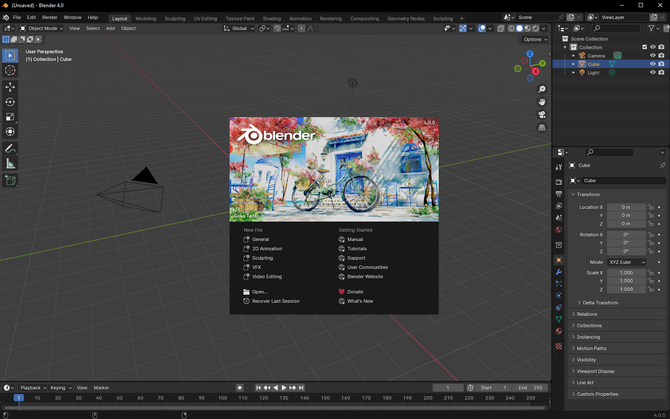Expand the Cube tree item arrow
The width and height of the screenshot is (670, 419).
pos(573,64)
